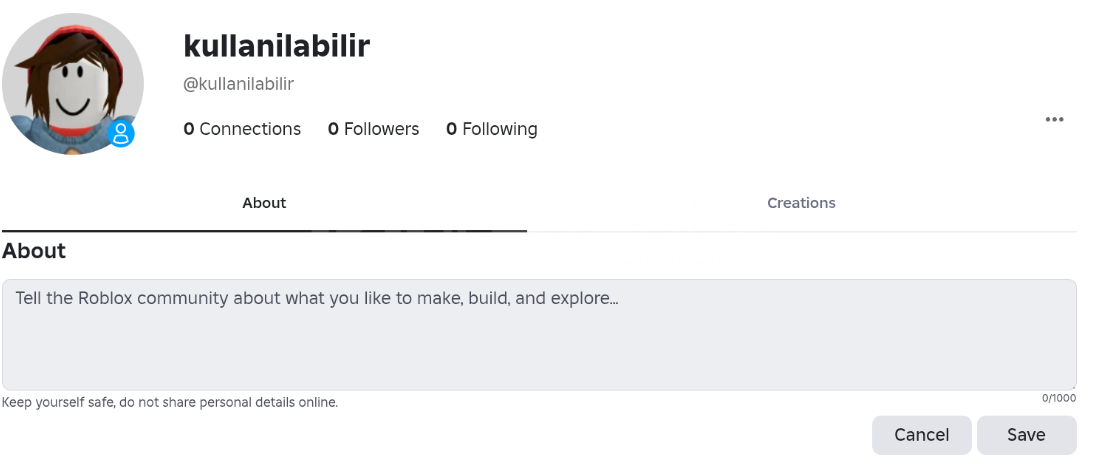Image resolution: width=1101 pixels, height=464 pixels.
Task: Click the "Tell the Roblox community" placeholder text
Action: tap(316, 298)
